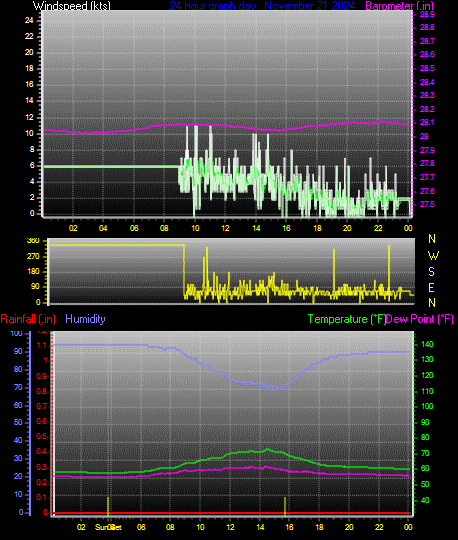Click hour 08 on the windspeed chart time axis
This screenshot has width=458, height=540.
[x=164, y=228]
